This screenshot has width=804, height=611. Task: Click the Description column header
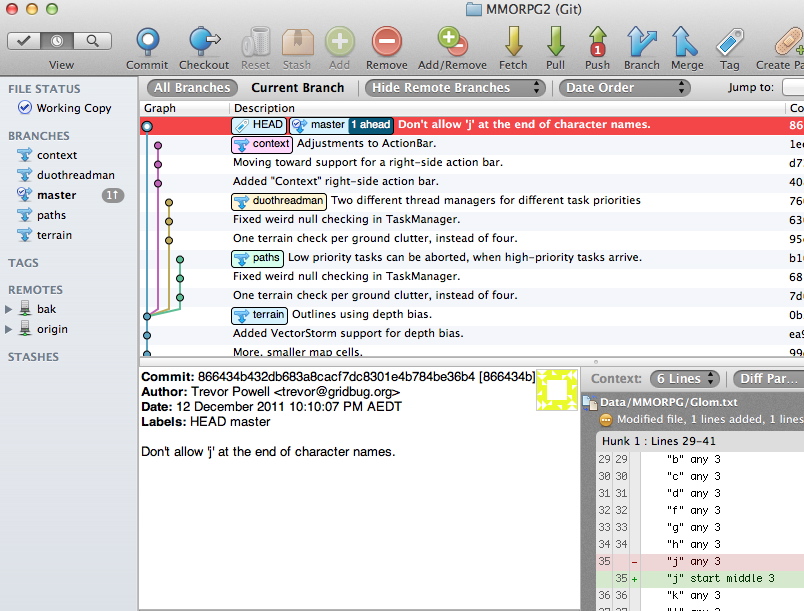(507, 108)
